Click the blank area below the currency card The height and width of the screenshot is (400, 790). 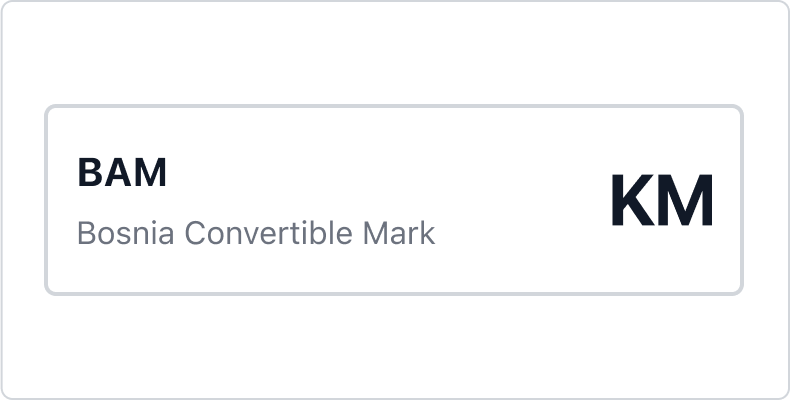coord(394,347)
